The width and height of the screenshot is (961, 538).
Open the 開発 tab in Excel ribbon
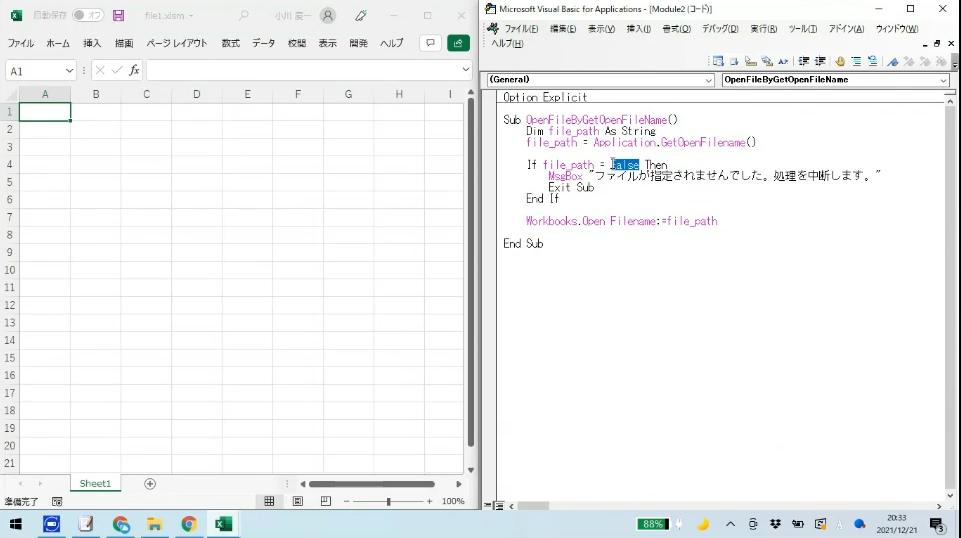click(x=358, y=44)
